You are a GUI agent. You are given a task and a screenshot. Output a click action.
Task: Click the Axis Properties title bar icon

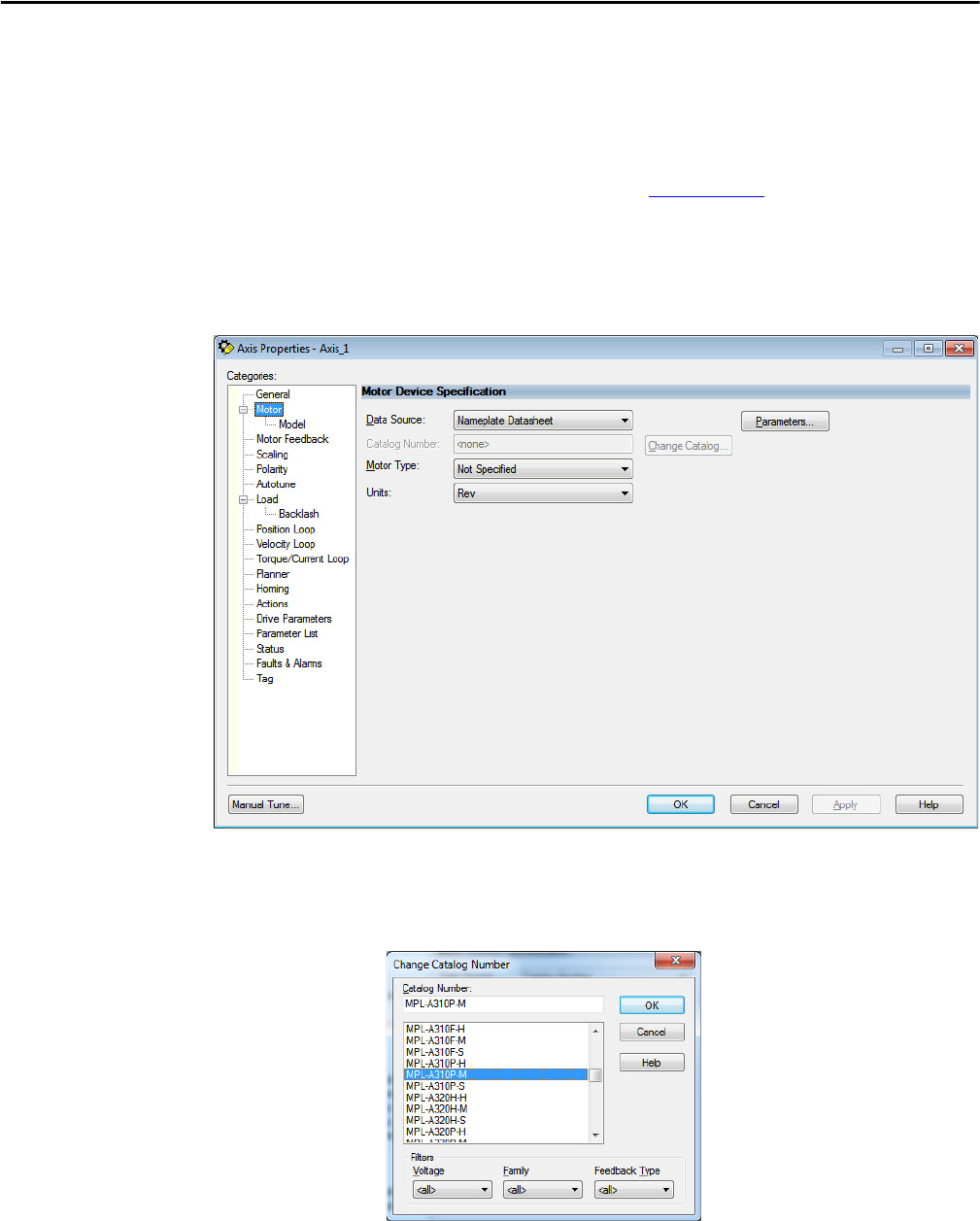pos(226,348)
